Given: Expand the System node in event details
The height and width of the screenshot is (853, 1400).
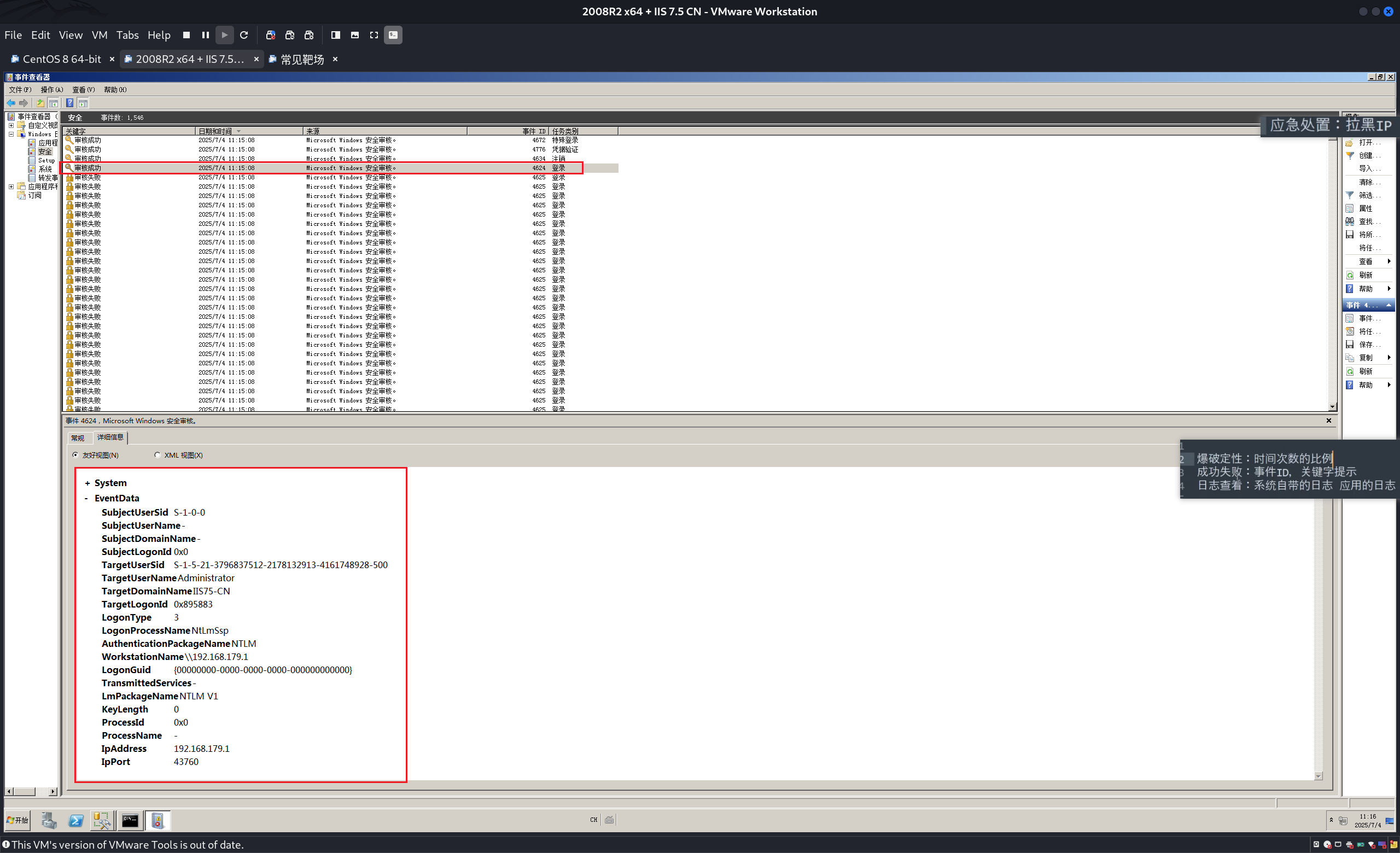Looking at the screenshot, I should click(87, 483).
